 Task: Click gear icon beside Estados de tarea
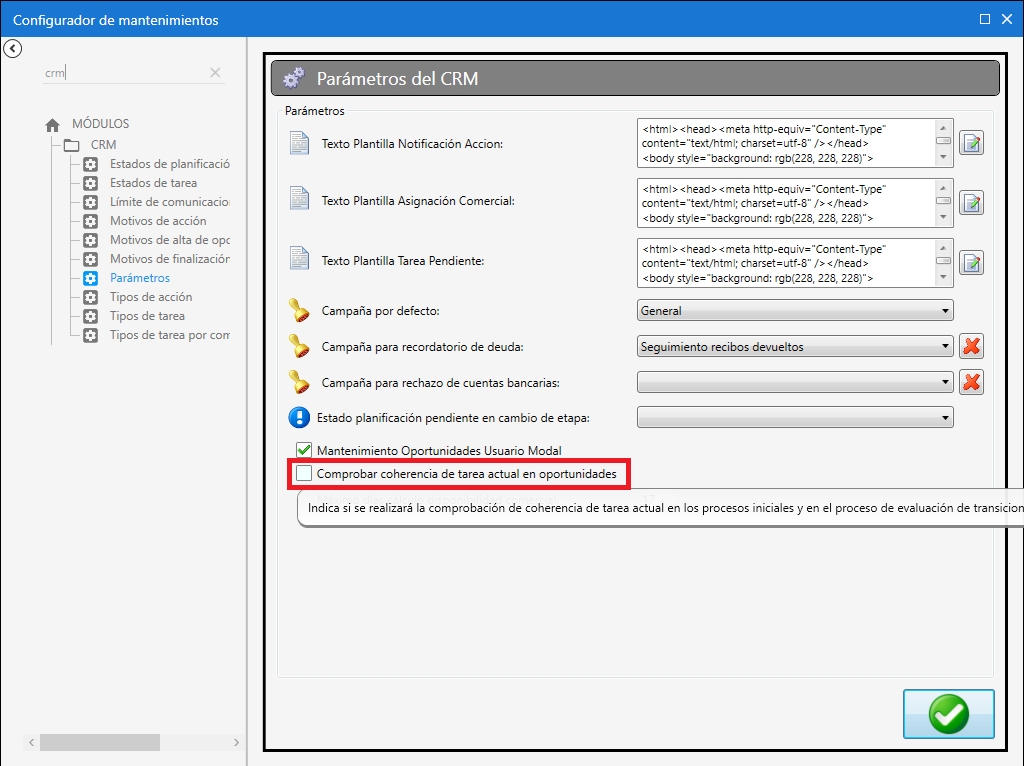point(91,183)
